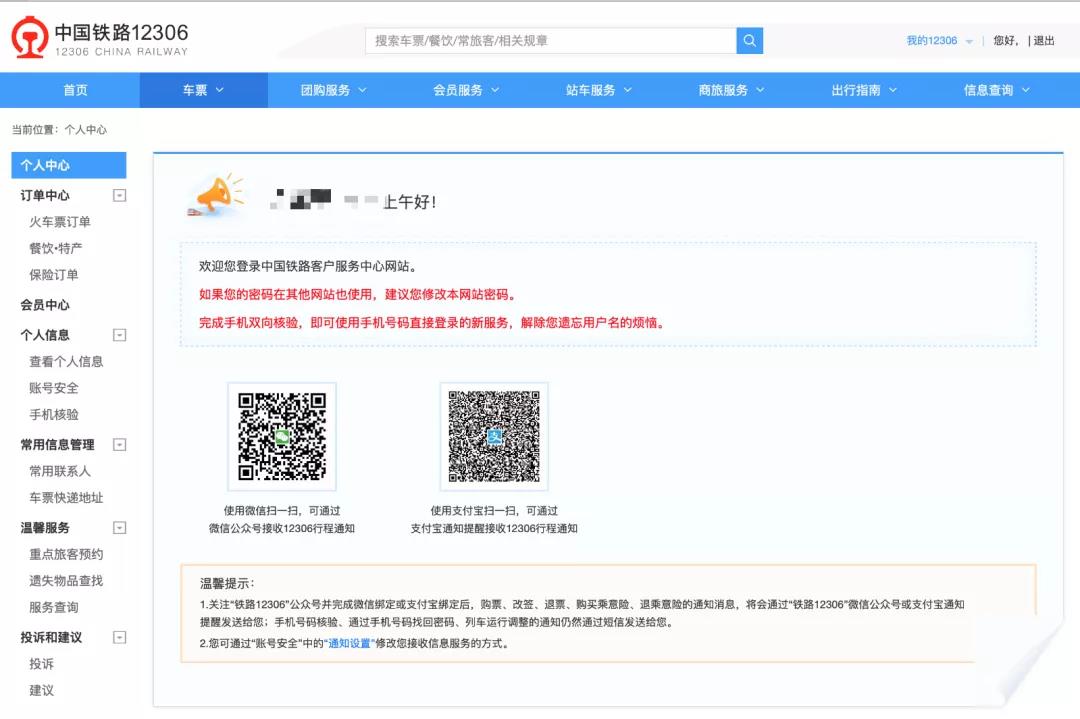Screen dimensions: 1080x719
Task: Click the 团购服务 chevron arrow
Action: 362,90
